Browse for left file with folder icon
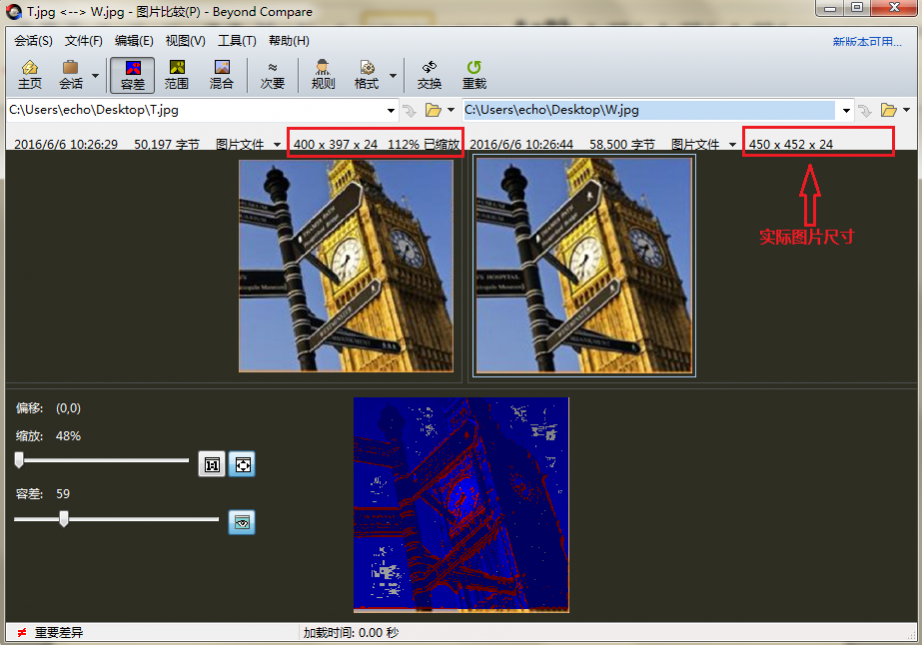The image size is (922, 645). 433,110
